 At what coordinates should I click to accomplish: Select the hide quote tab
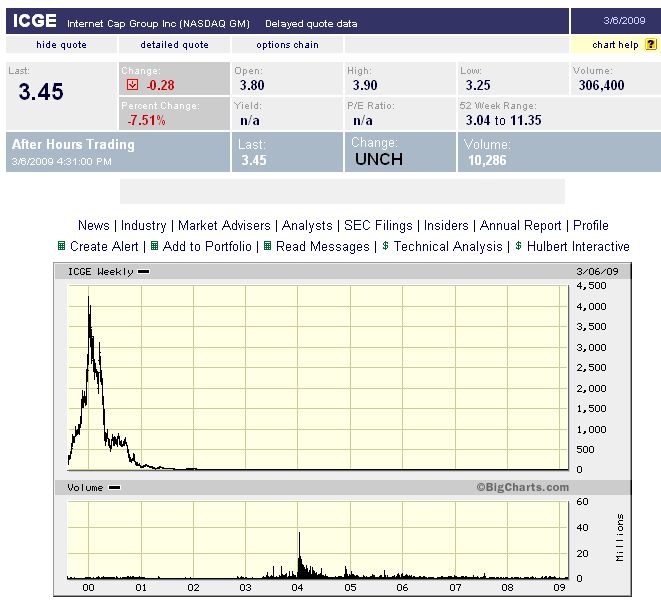point(61,45)
